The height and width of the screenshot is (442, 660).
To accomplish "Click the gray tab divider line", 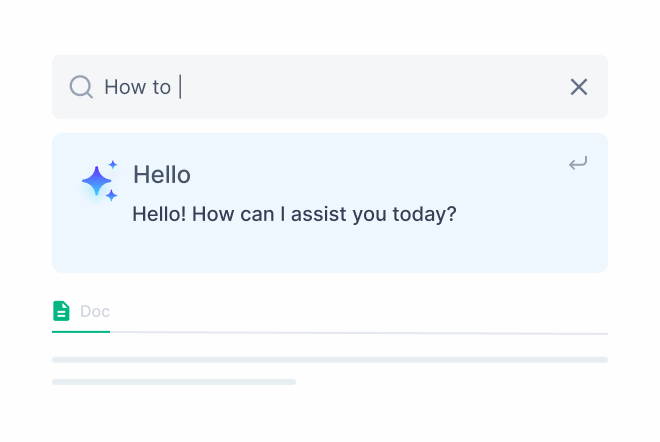I will point(360,333).
